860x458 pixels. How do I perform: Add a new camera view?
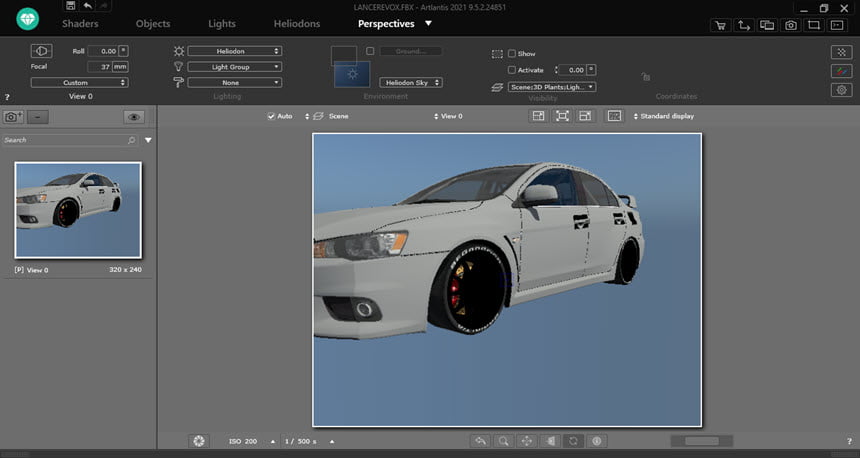[x=13, y=116]
